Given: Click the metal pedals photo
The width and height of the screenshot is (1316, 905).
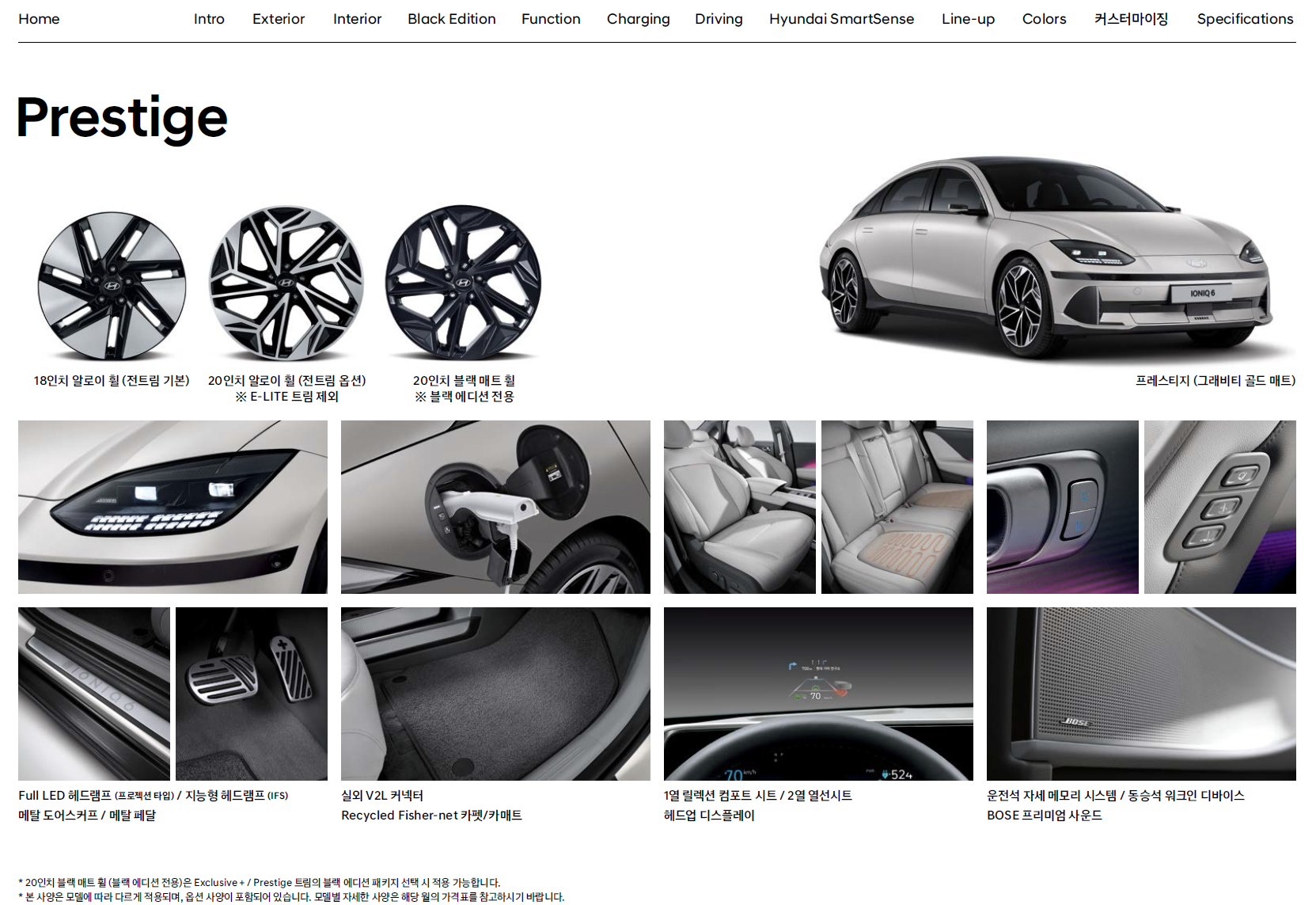Looking at the screenshot, I should click(x=252, y=694).
